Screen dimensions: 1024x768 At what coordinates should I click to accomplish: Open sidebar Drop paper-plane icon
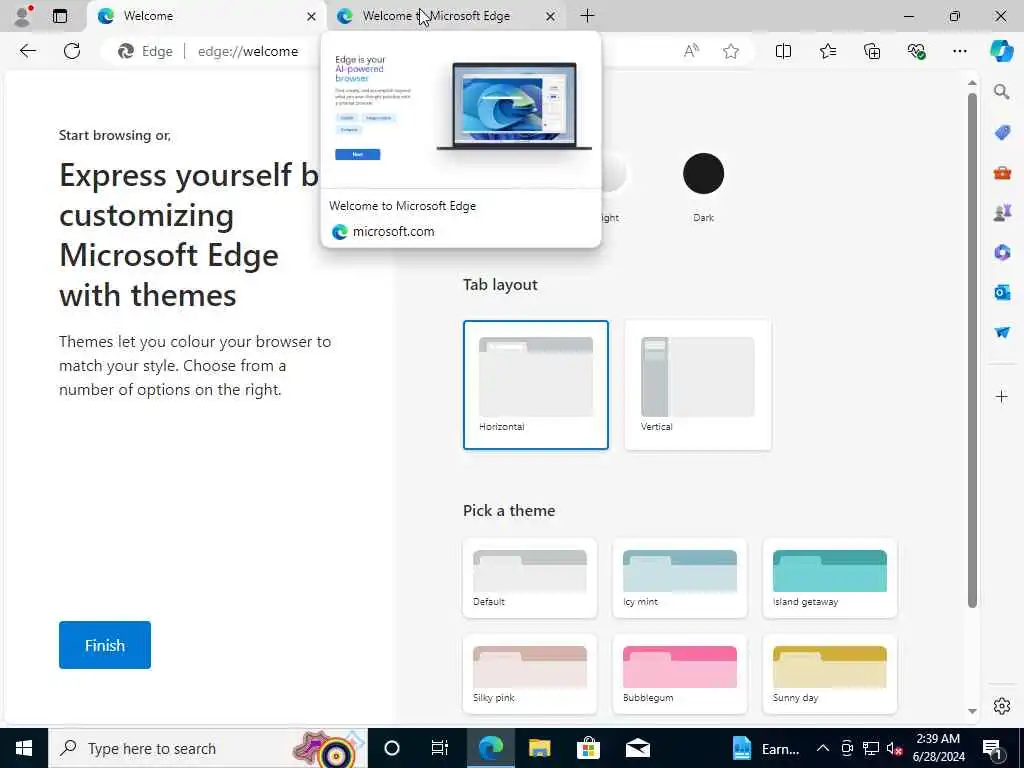click(1002, 332)
